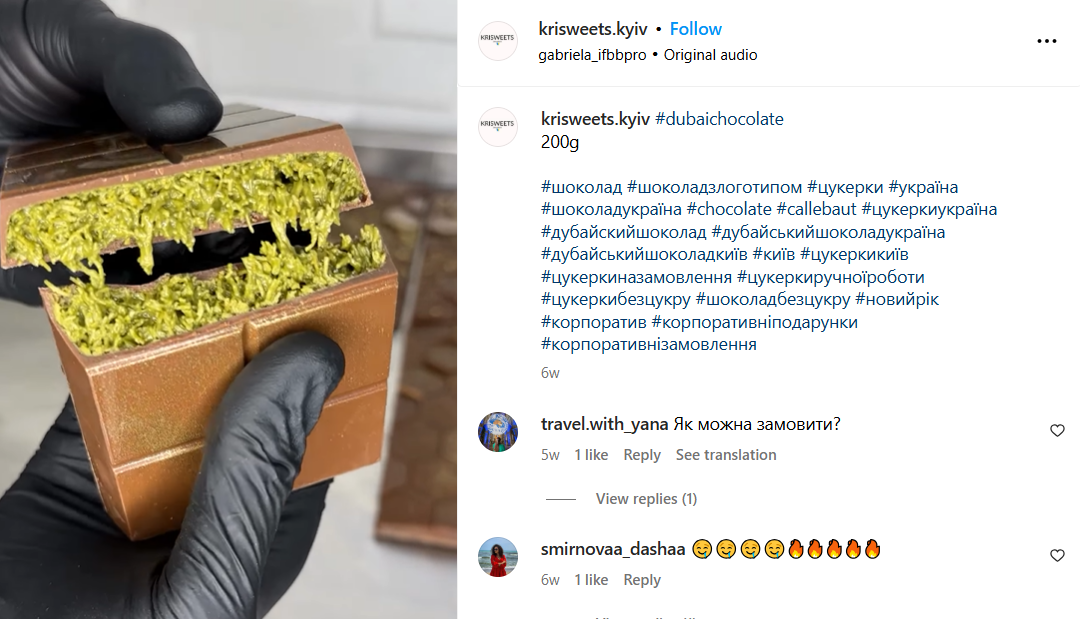The height and width of the screenshot is (619, 1080).
Task: Open the Original audio link
Action: (x=710, y=55)
